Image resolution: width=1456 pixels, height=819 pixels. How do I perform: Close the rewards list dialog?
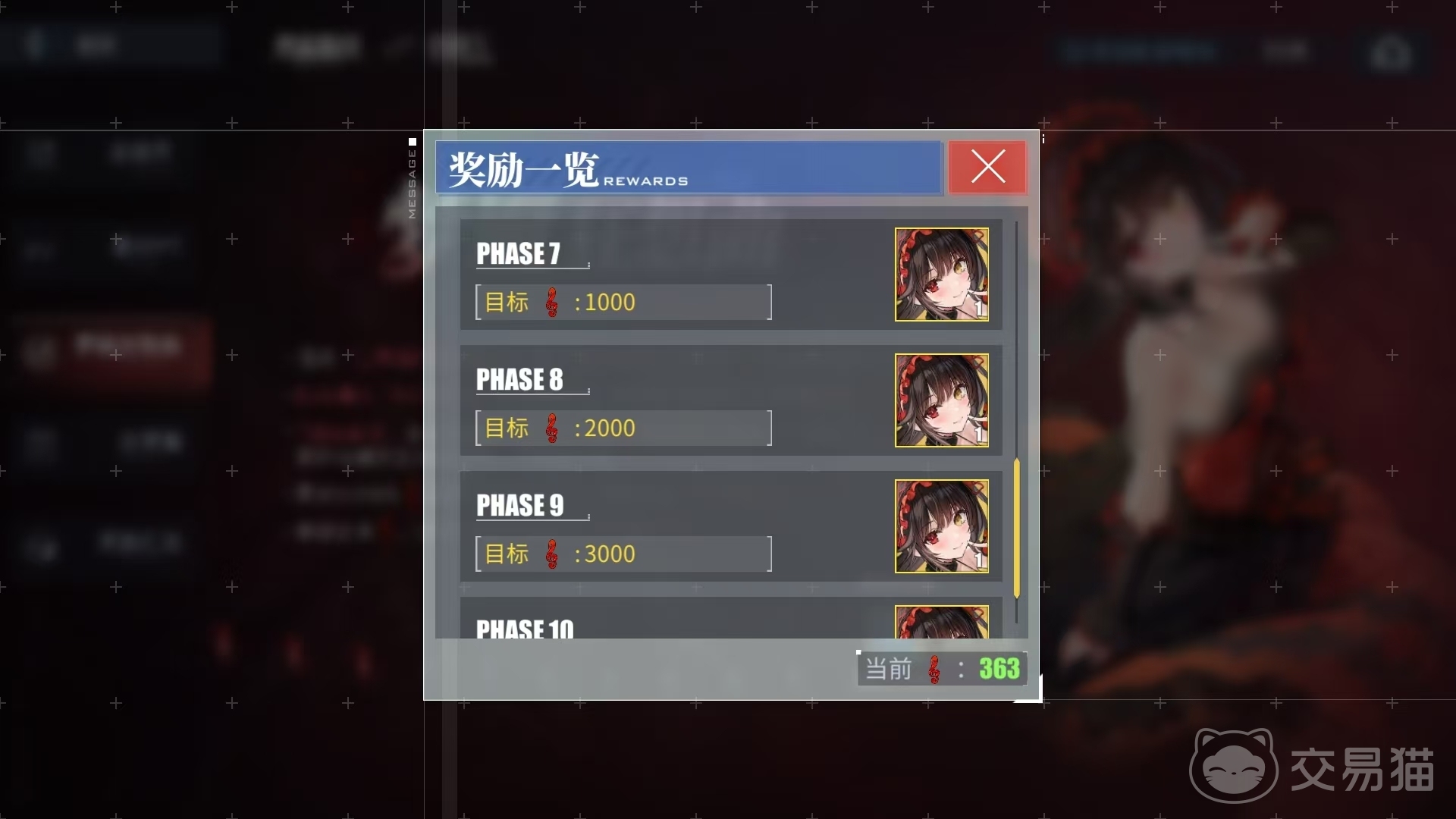[x=987, y=167]
